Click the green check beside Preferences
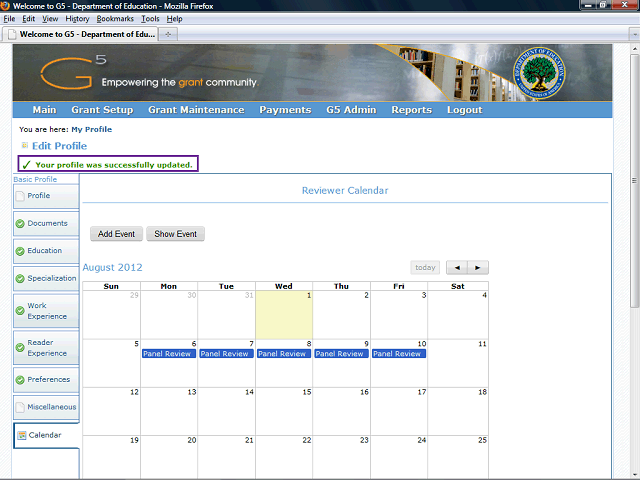 click(x=20, y=380)
